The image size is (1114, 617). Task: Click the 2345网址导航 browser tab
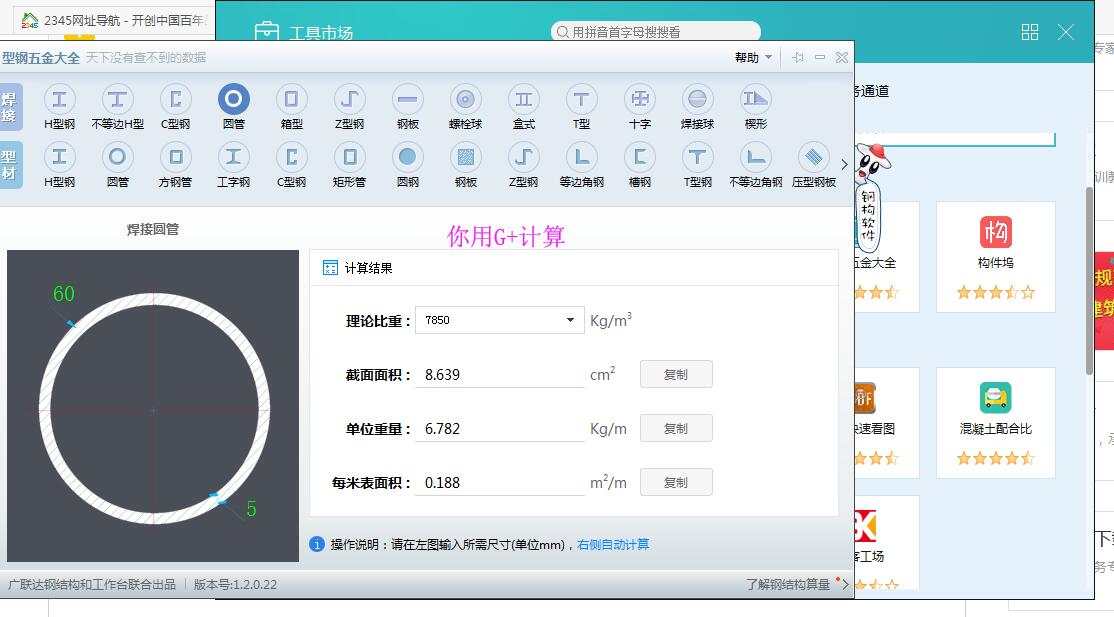114,21
